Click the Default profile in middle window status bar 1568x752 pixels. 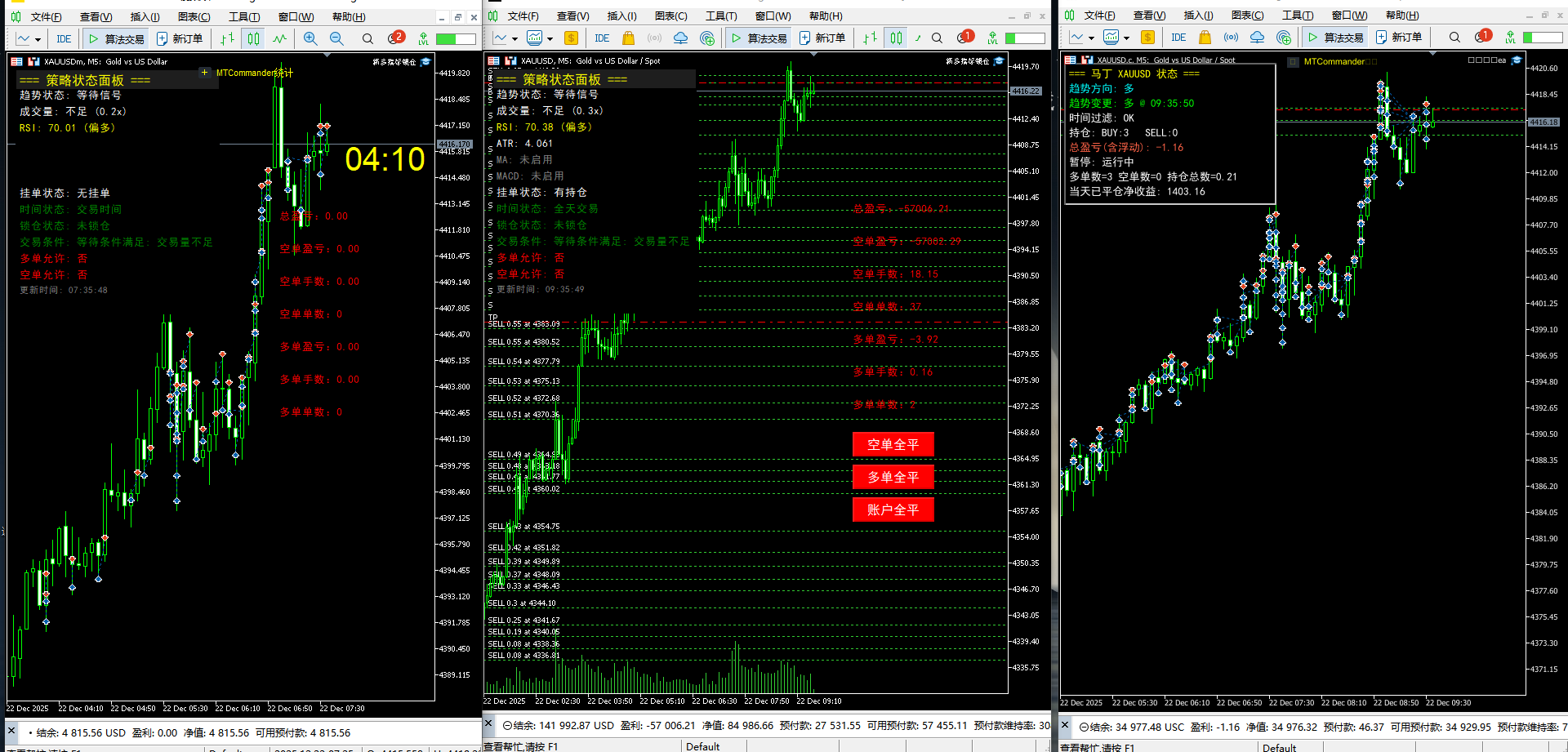pos(702,746)
